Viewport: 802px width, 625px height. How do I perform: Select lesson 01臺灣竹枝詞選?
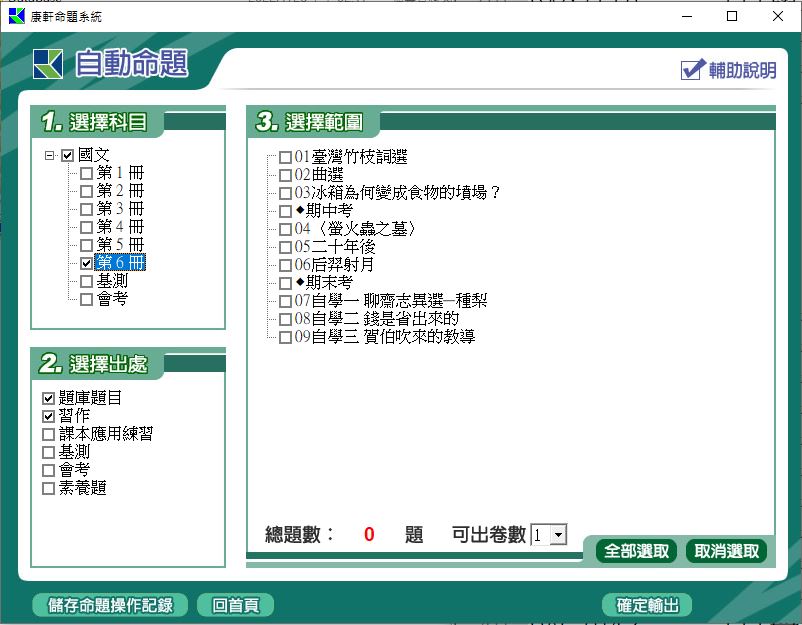click(286, 157)
